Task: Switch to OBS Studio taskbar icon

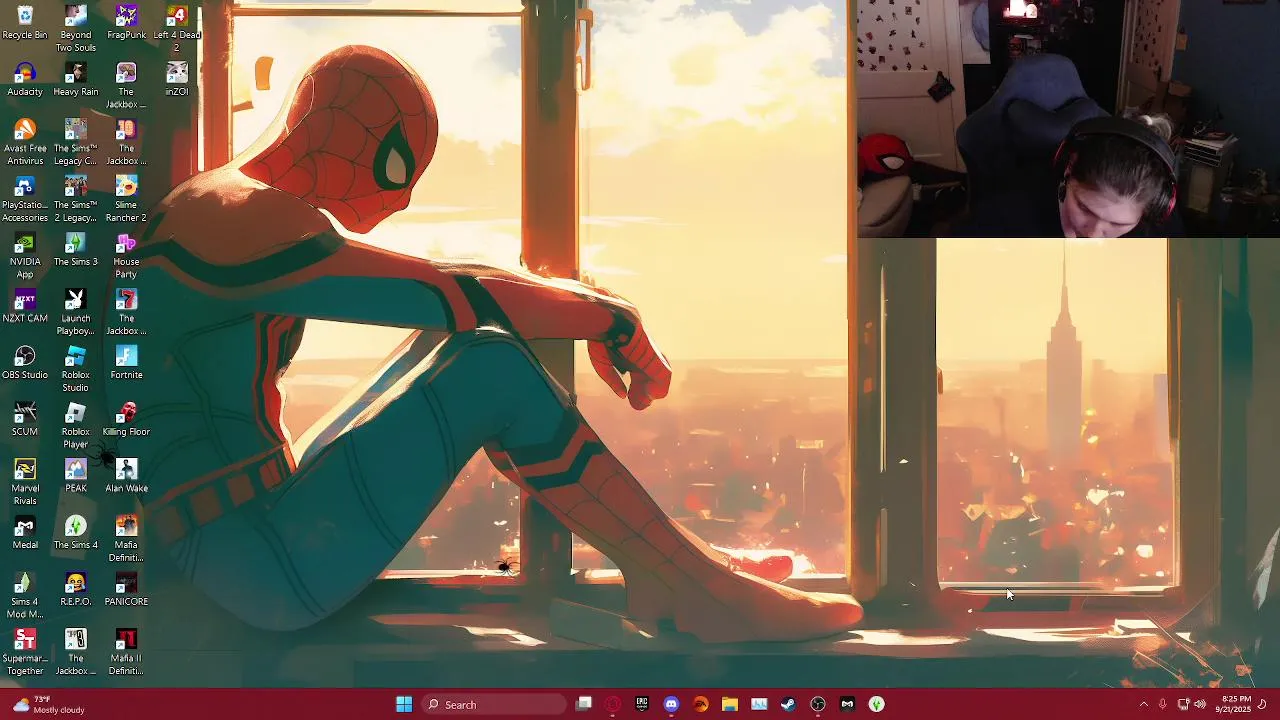Action: pyautogui.click(x=818, y=704)
